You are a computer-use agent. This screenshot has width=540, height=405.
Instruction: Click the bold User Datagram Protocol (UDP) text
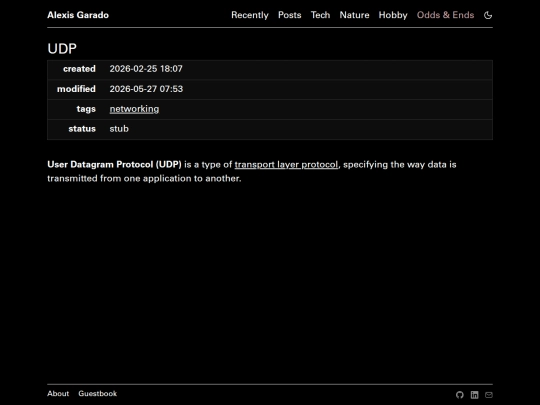(114, 165)
